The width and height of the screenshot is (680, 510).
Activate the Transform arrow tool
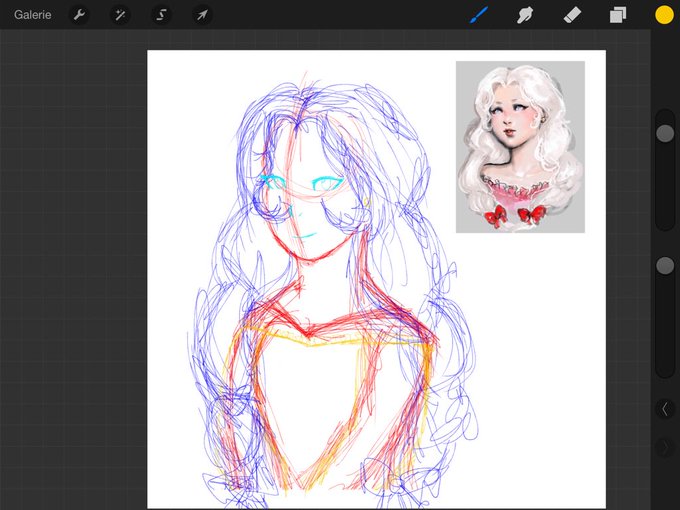click(202, 15)
